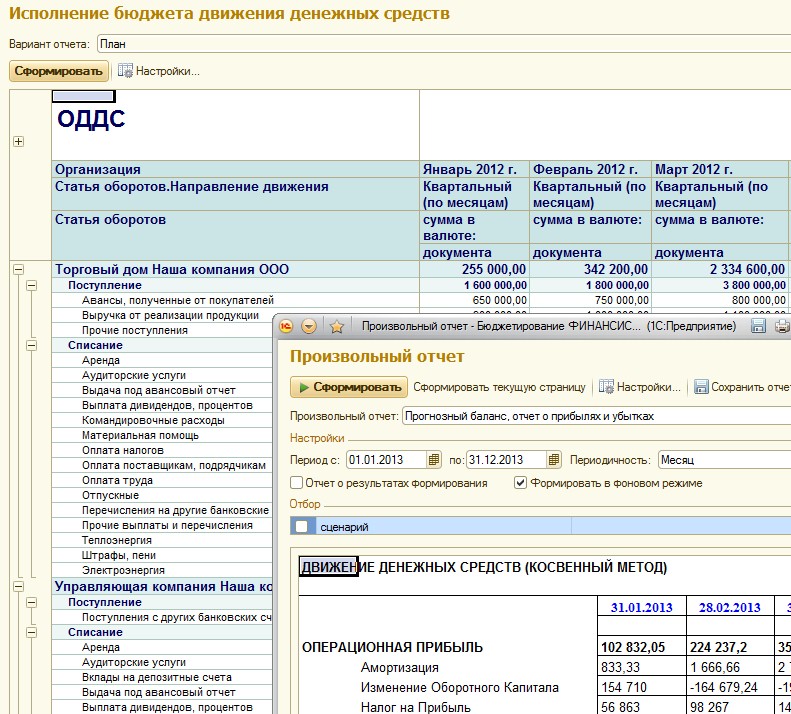Enable Отчет о результатах формирования checkbox
Viewport: 791px width, 714px height.
(297, 483)
